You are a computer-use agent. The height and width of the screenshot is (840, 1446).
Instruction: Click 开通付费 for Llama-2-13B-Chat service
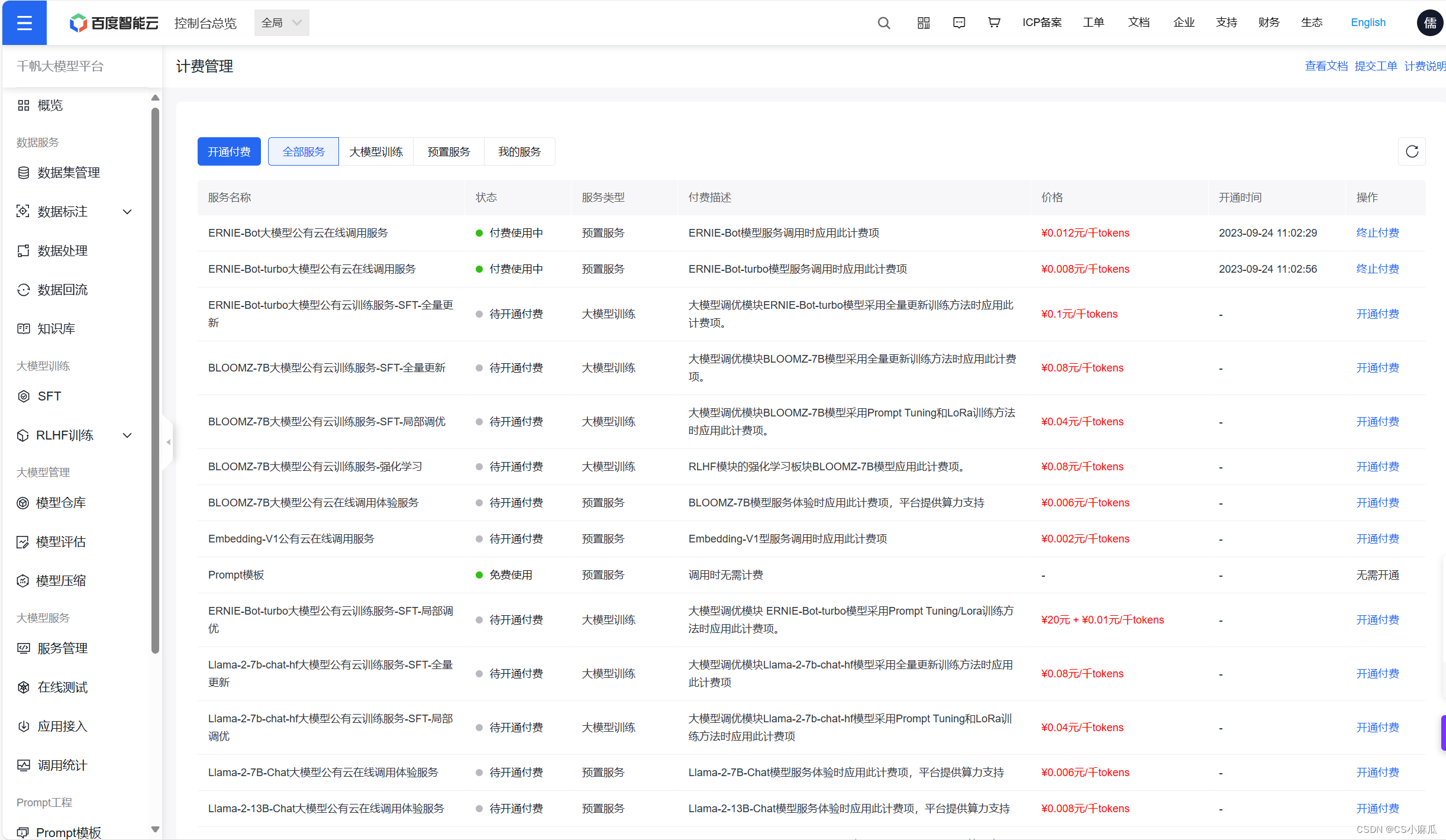coord(1377,809)
